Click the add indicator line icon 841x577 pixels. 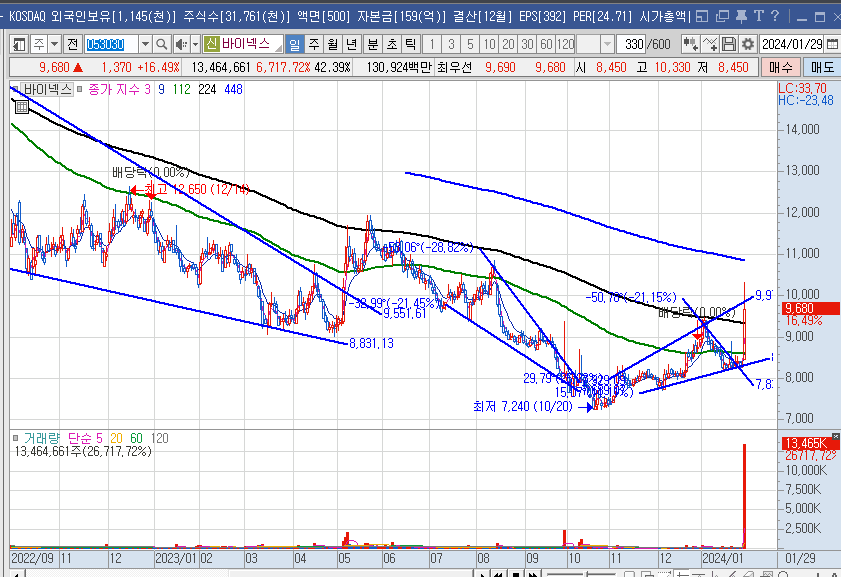pyautogui.click(x=710, y=44)
